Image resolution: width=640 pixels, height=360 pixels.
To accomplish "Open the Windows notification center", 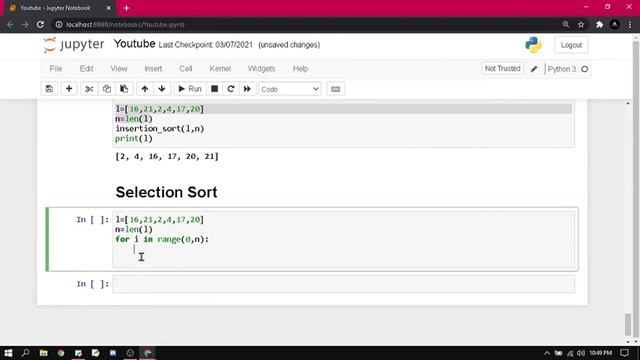I will pos(624,353).
